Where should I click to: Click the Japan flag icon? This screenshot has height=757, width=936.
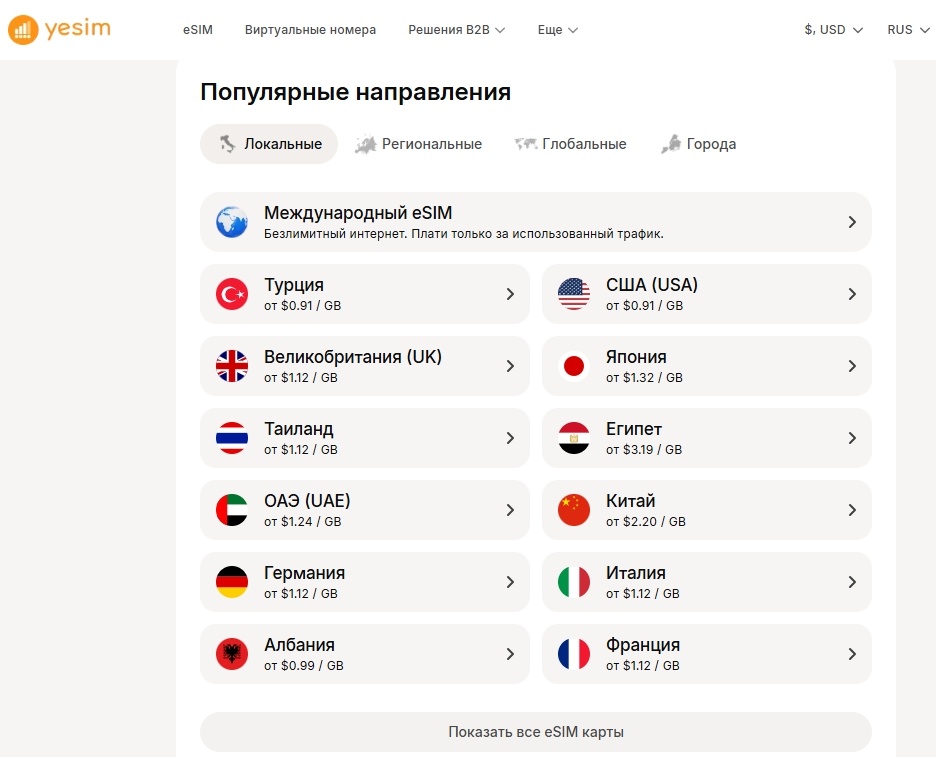click(574, 366)
